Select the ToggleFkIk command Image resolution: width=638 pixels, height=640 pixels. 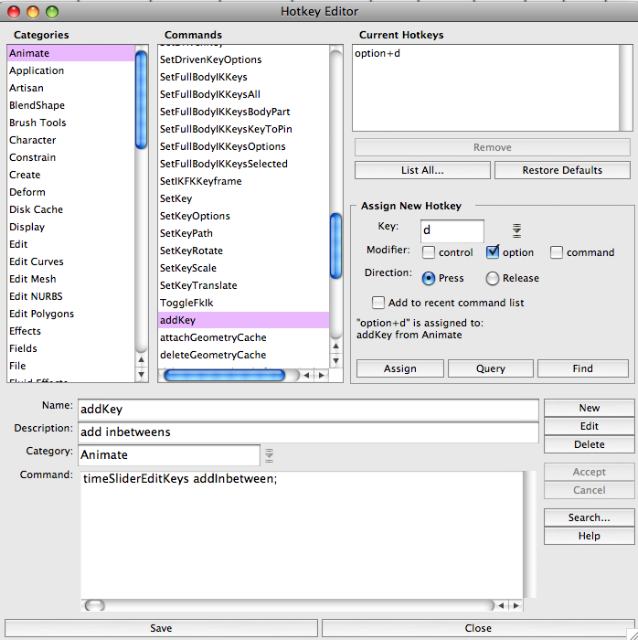coord(244,303)
